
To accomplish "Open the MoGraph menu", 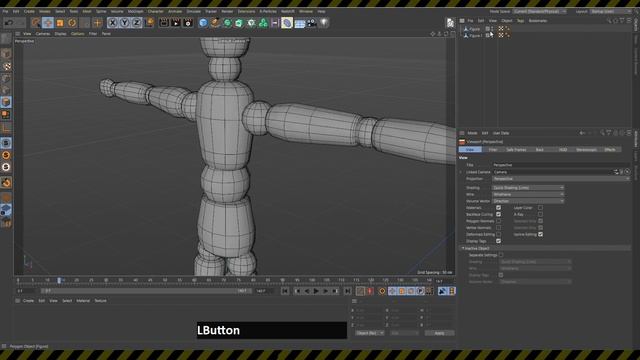I will click(x=136, y=11).
